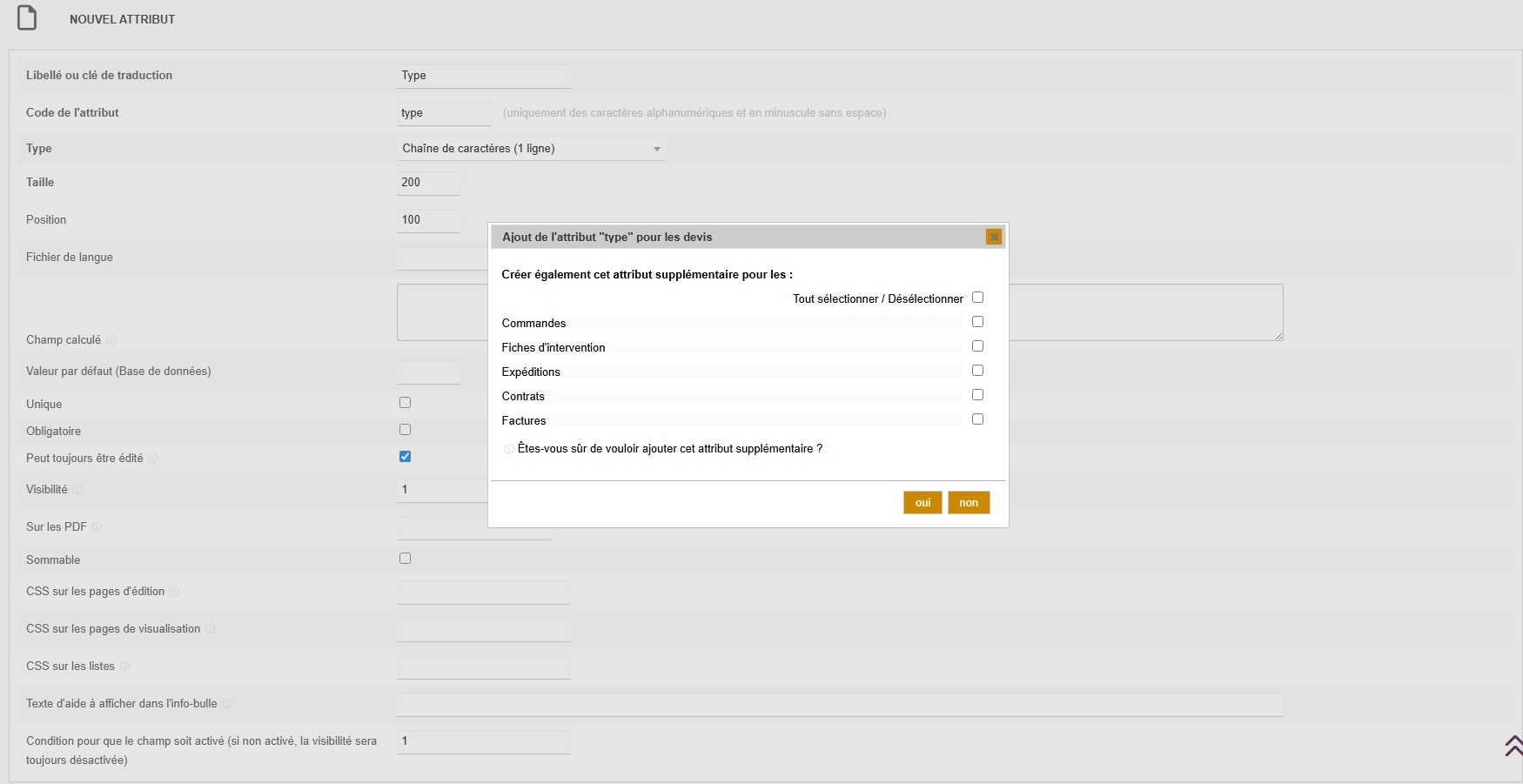Click info icon next to Champ calculé

click(111, 340)
